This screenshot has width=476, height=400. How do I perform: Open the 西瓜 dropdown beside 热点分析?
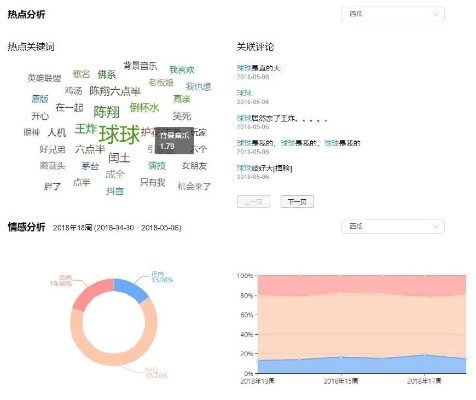pyautogui.click(x=392, y=14)
